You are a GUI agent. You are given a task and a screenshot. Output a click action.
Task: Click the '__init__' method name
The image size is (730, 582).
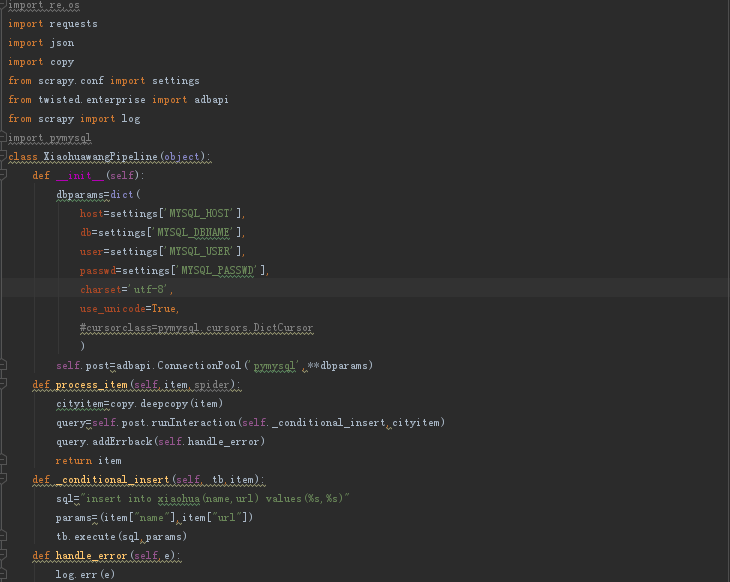(80, 176)
